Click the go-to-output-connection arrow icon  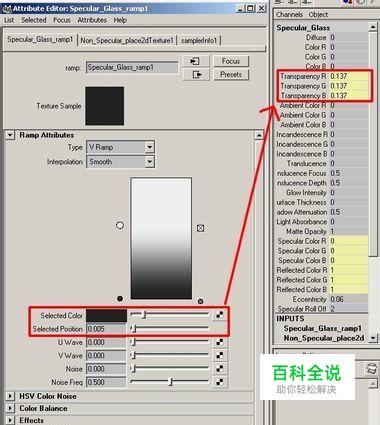click(x=196, y=75)
